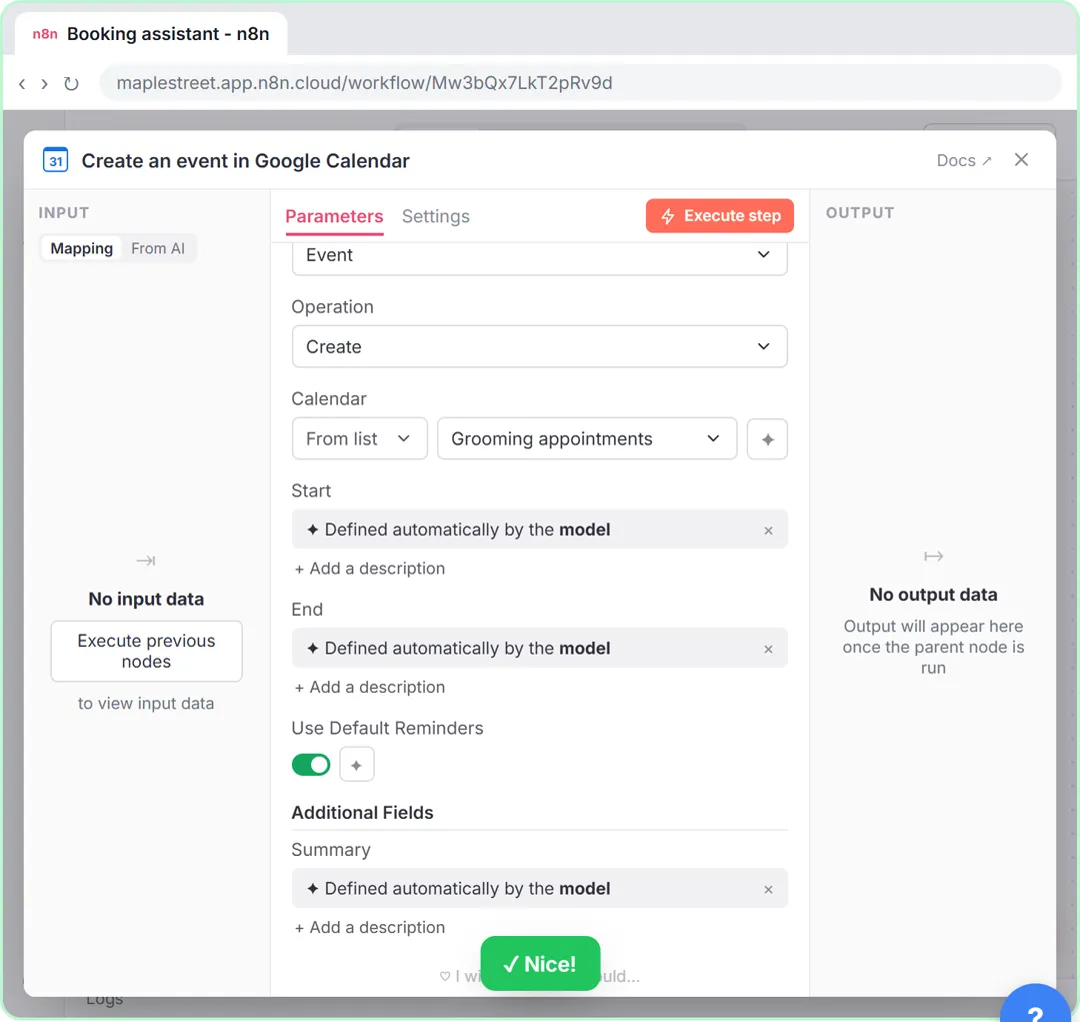Image resolution: width=1080 pixels, height=1022 pixels.
Task: Close the node details panel
Action: [1021, 160]
